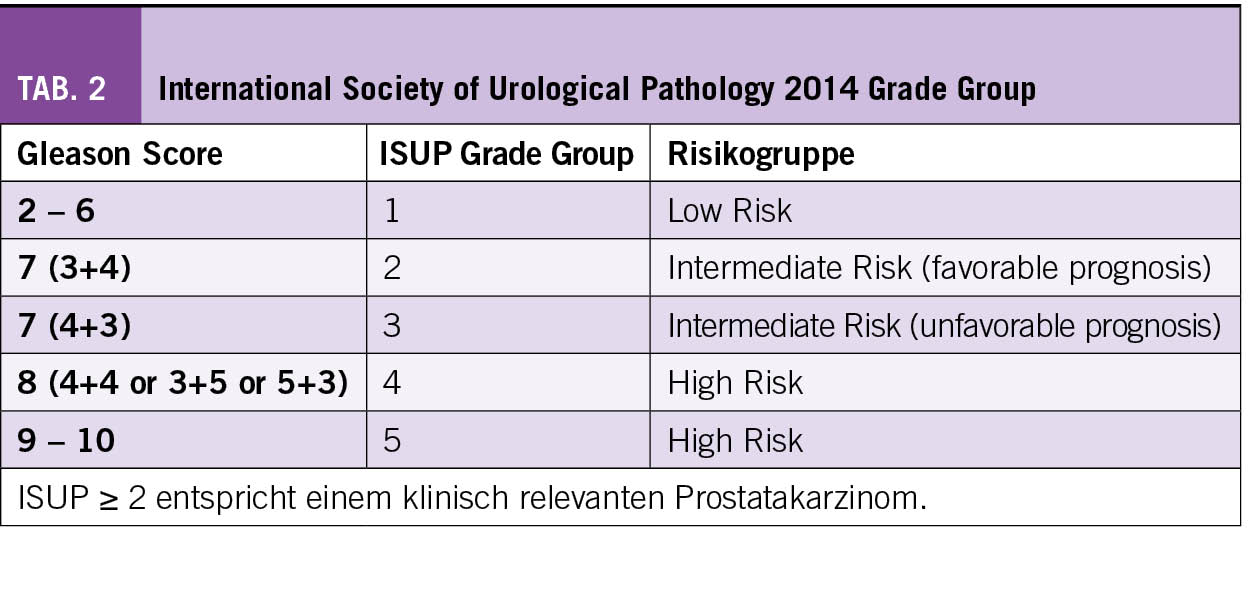Click ISUP Grade Group cell showing 2
Screen dimensions: 1256x593
[x=392, y=267]
